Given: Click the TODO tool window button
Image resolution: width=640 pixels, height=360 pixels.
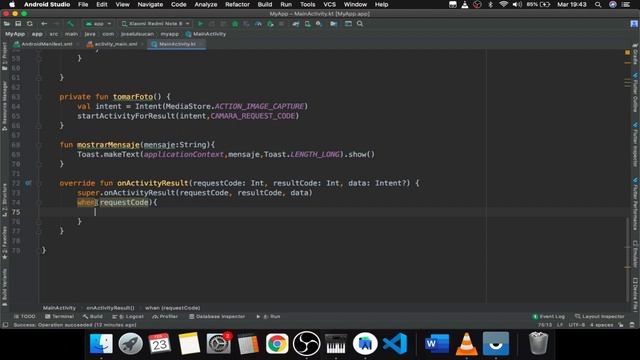Looking at the screenshot, I should coord(24,316).
